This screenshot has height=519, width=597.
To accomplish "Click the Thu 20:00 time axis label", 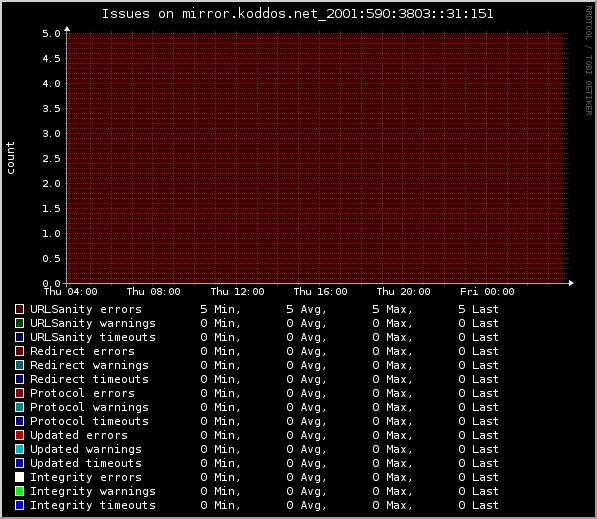I will tap(404, 292).
